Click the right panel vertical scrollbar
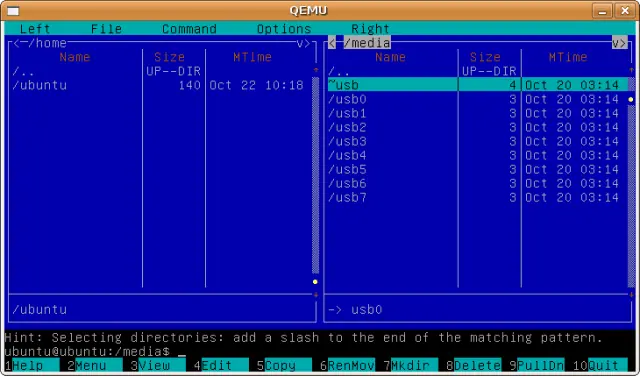The width and height of the screenshot is (640, 376). tap(631, 182)
